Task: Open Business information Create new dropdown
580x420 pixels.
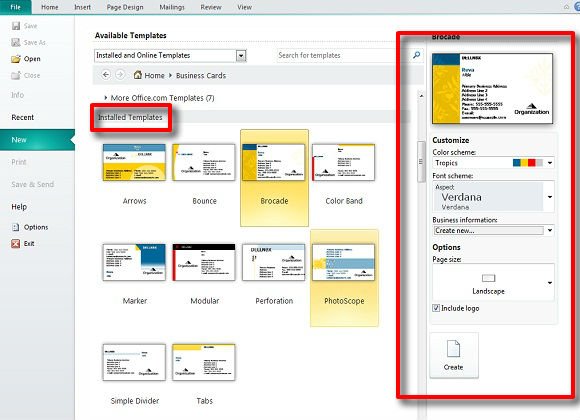Action: click(550, 231)
